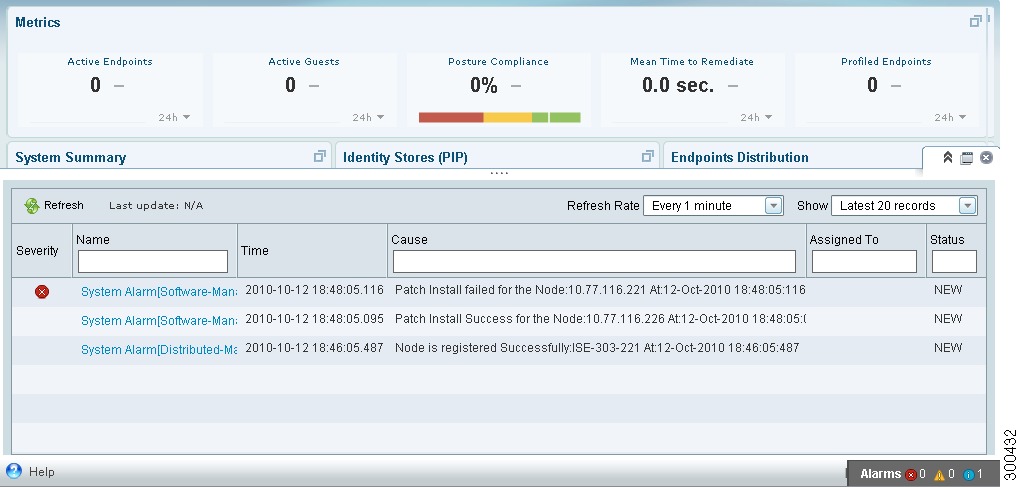
Task: Close the alarms pane
Action: coord(986,157)
